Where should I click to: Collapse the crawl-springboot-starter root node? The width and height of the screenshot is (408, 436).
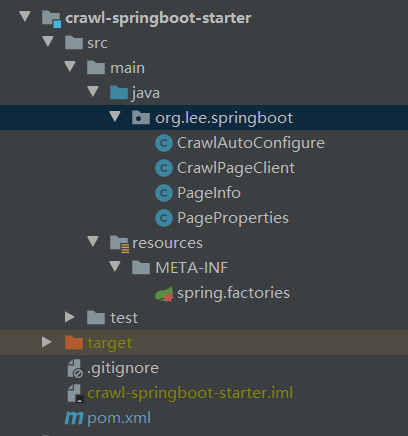(25, 16)
